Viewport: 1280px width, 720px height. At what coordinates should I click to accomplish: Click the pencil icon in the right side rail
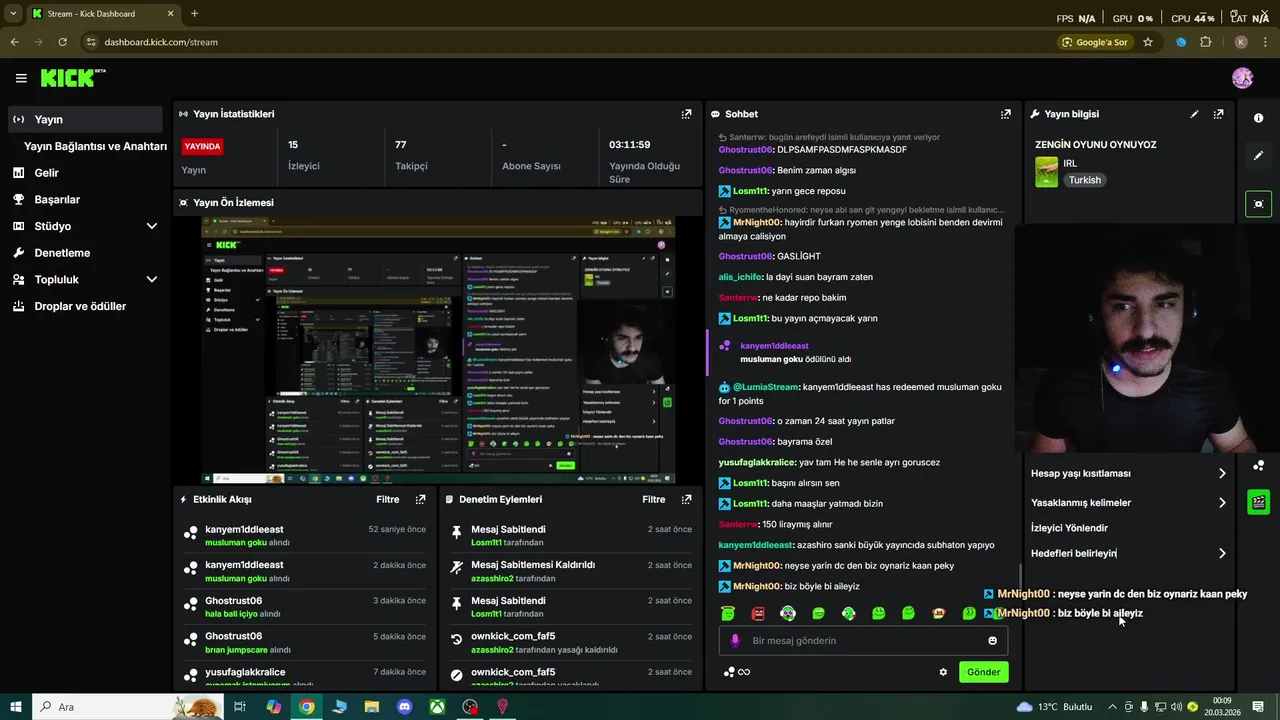click(1258, 156)
